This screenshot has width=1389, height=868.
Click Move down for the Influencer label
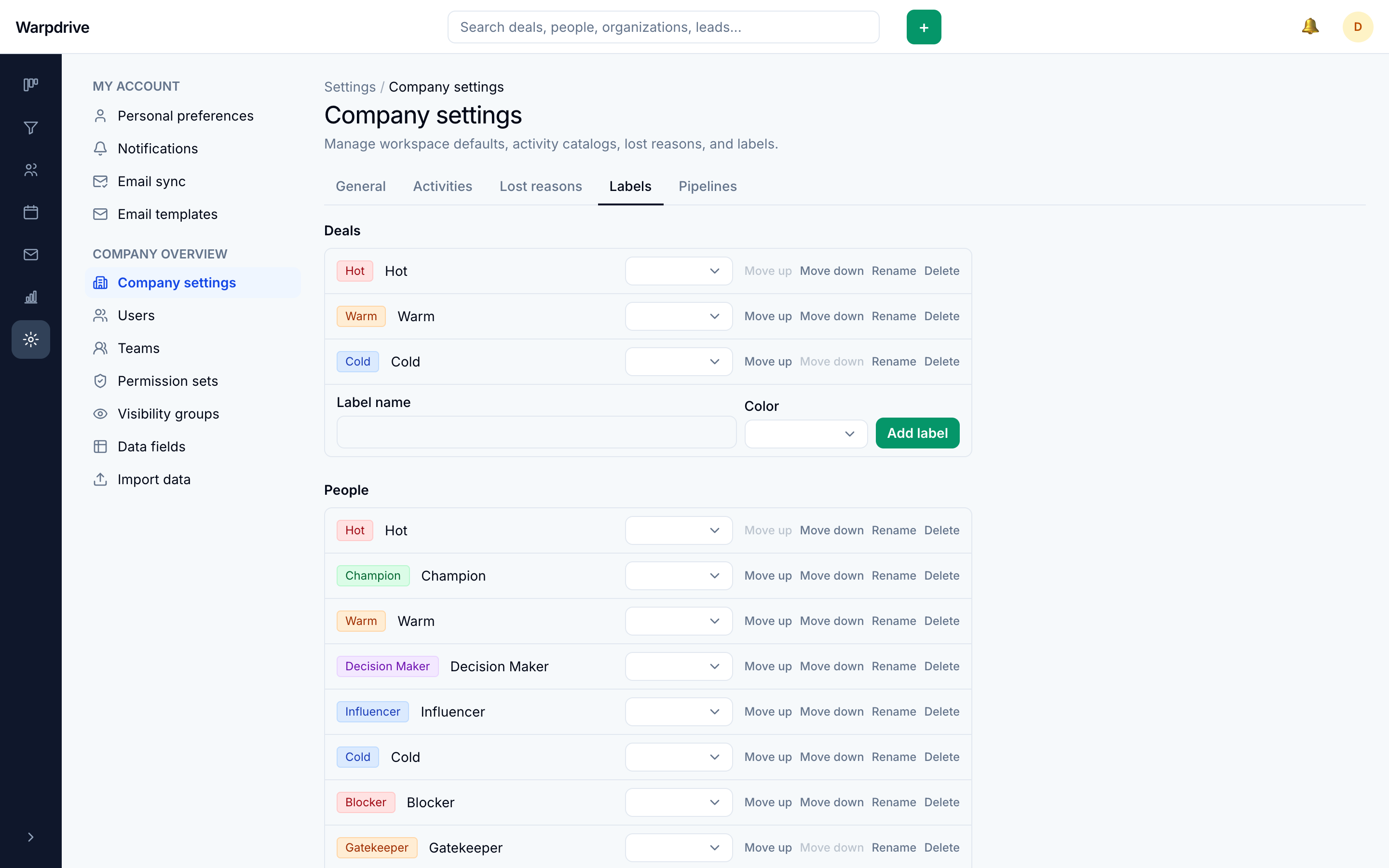(831, 712)
